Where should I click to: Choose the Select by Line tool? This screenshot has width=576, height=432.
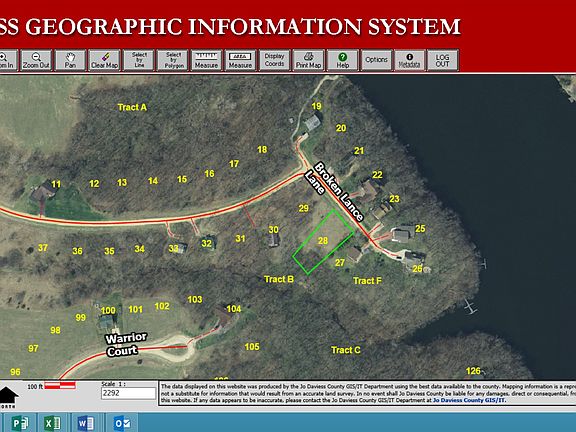click(x=138, y=60)
